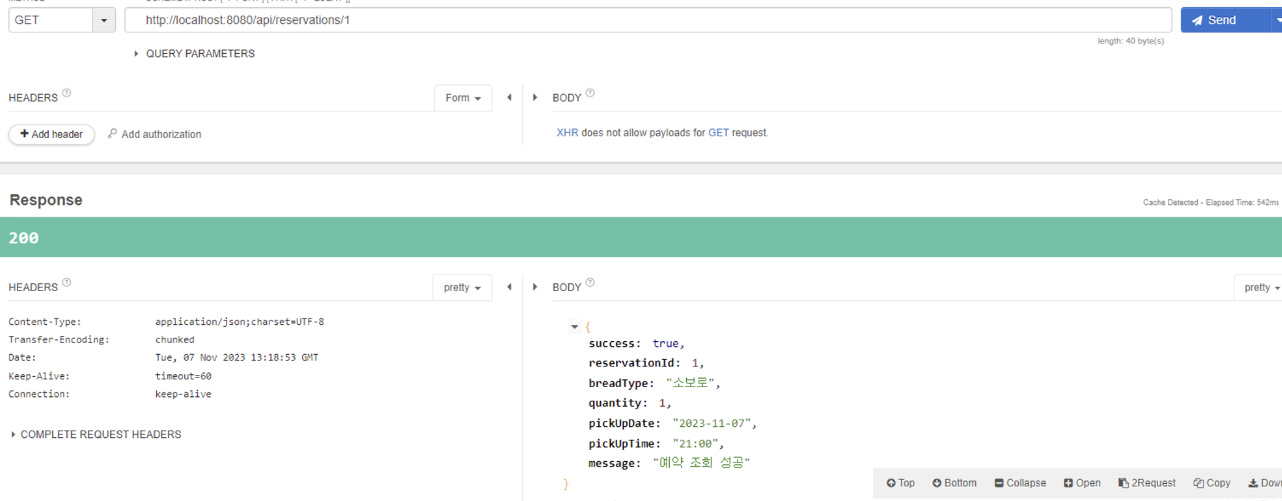Viewport: 1282px width, 501px height.
Task: Collapse response headers with left arrow
Action: tap(509, 287)
